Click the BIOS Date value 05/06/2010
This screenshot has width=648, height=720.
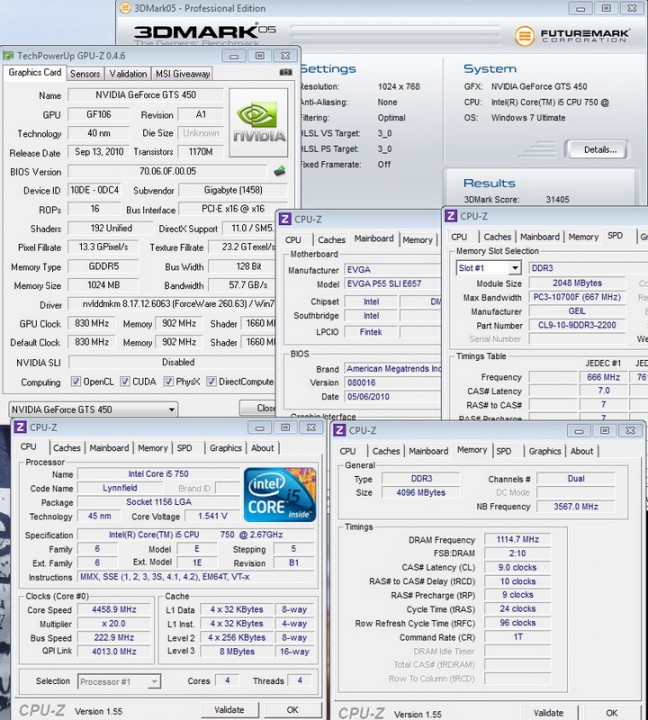click(393, 397)
